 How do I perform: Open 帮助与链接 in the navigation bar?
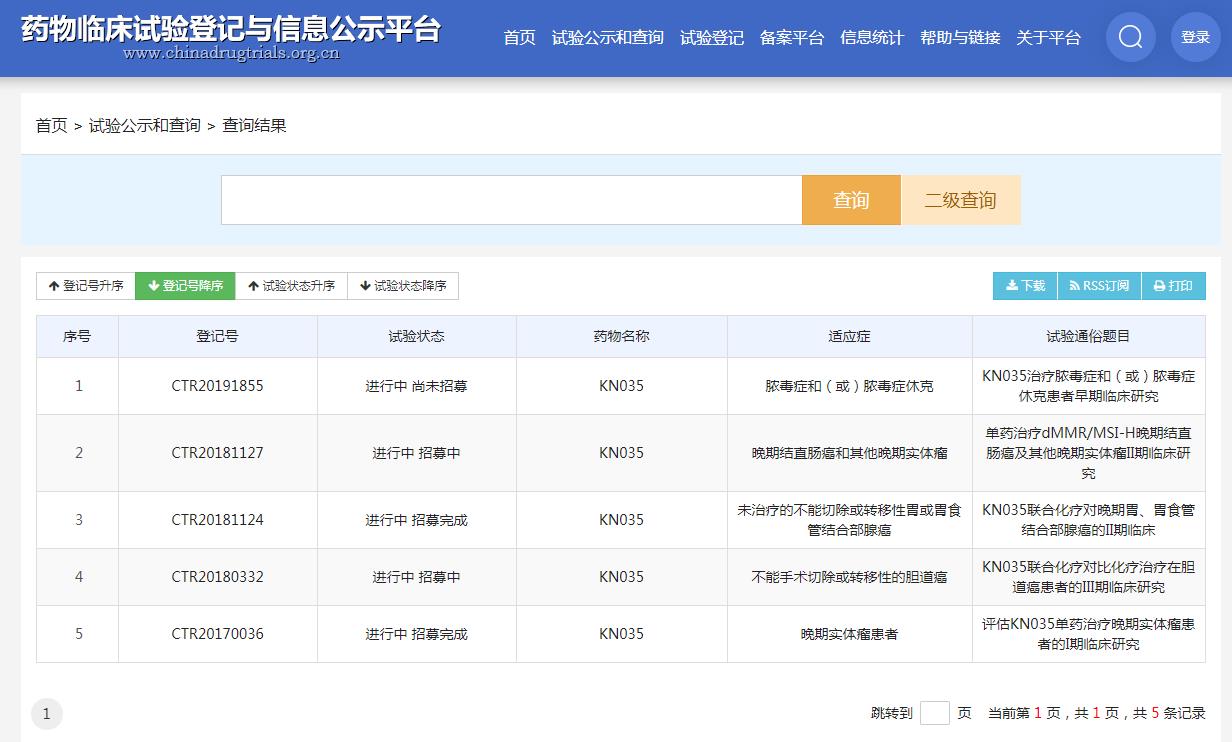pyautogui.click(x=959, y=38)
